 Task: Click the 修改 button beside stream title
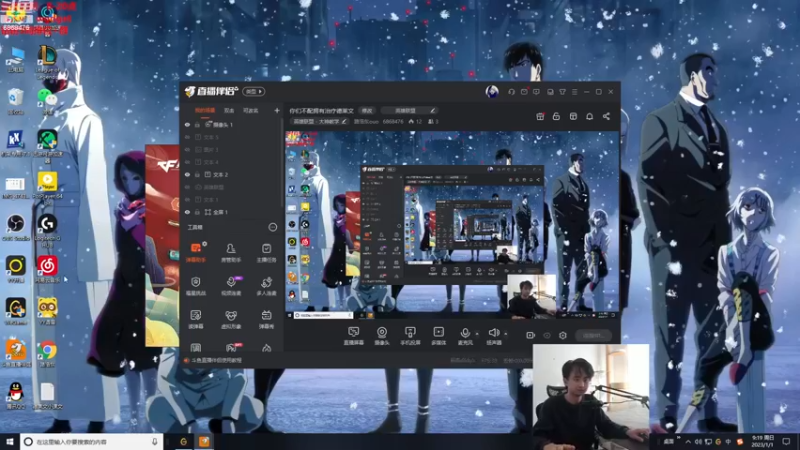(367, 110)
